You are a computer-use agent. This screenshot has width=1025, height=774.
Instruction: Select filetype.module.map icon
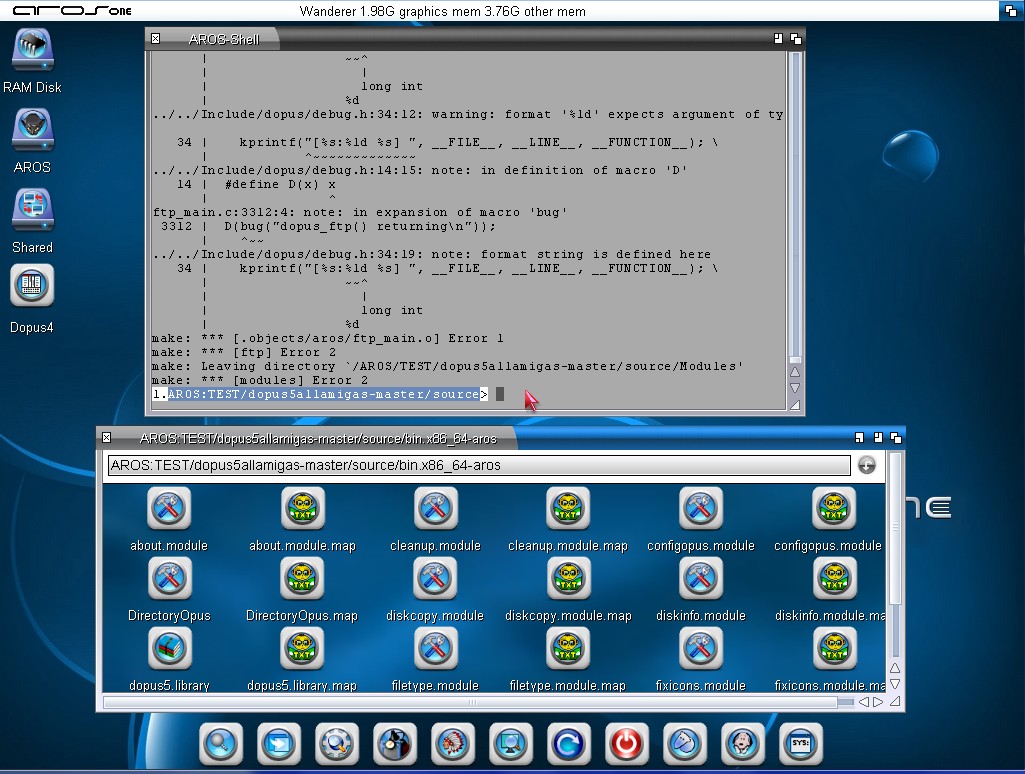[x=568, y=648]
